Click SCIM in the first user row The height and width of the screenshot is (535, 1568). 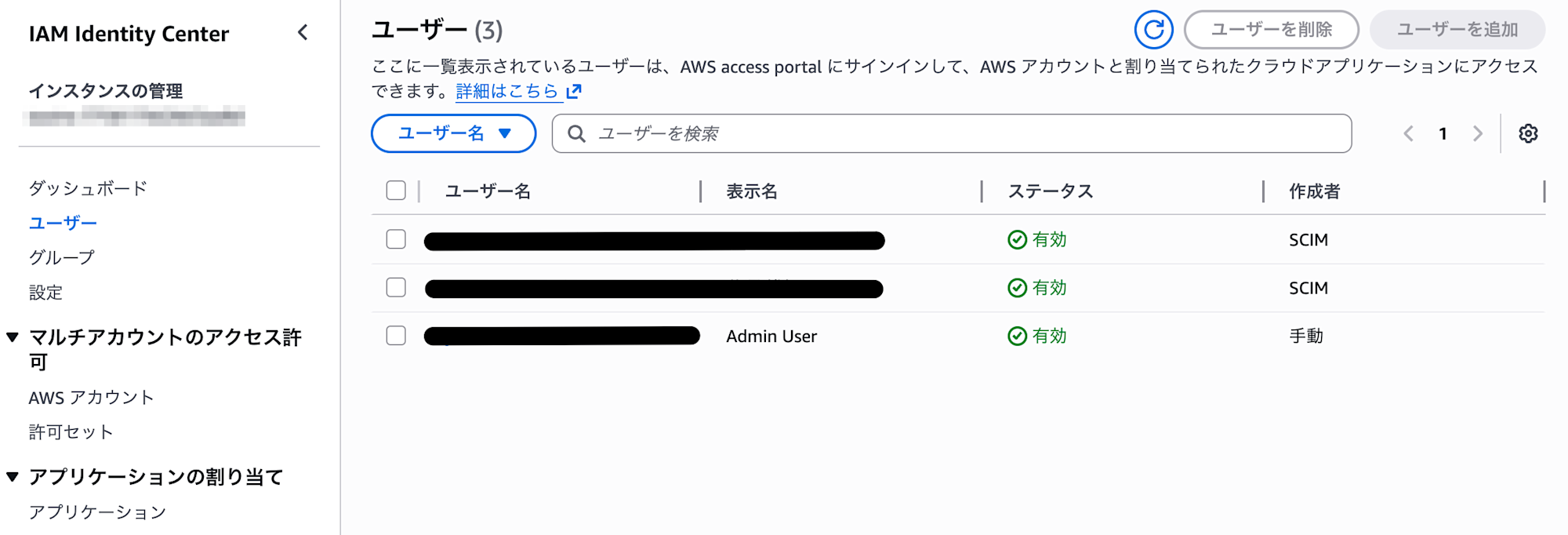tap(1308, 240)
